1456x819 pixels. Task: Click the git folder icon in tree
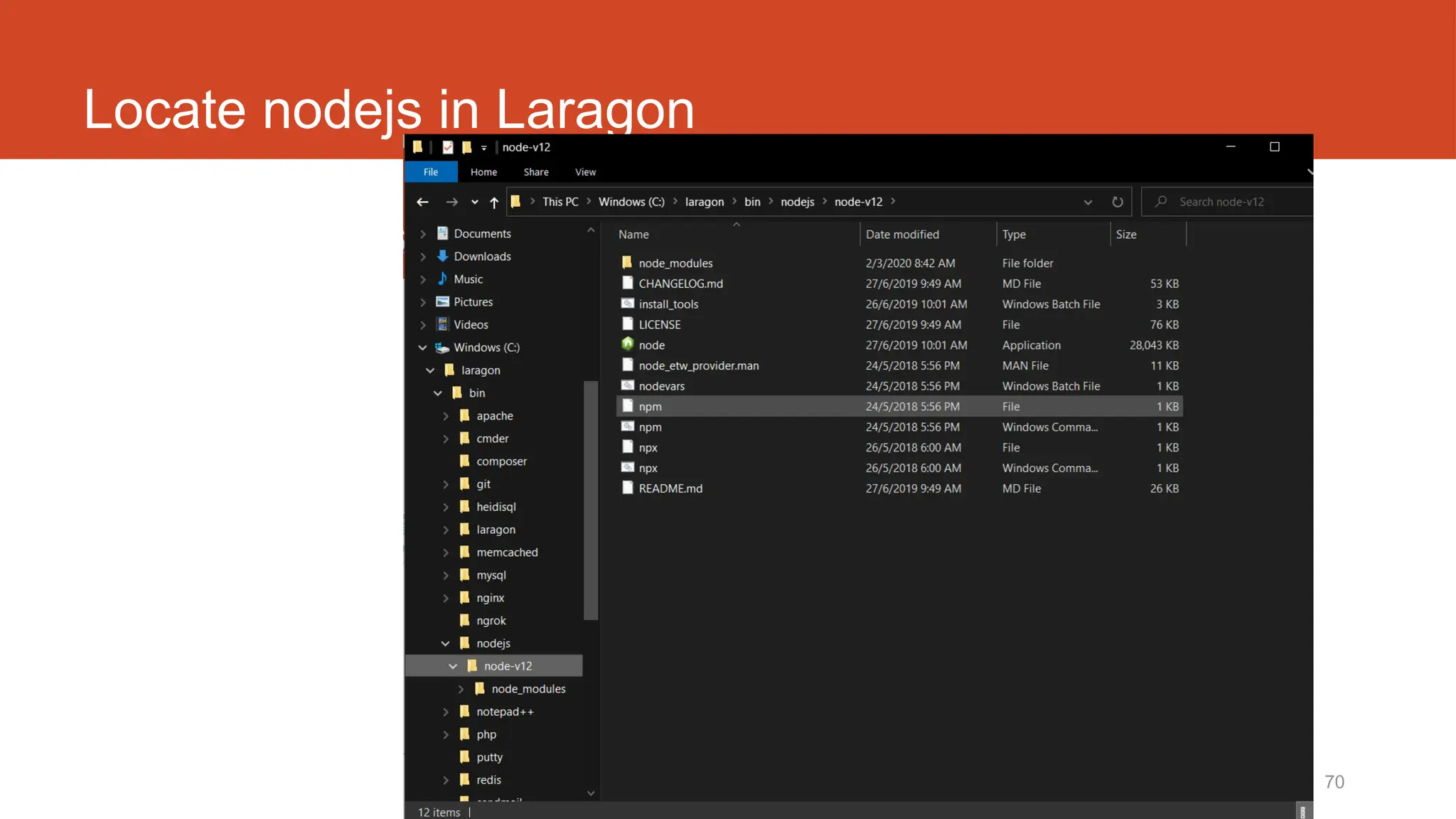click(x=465, y=483)
